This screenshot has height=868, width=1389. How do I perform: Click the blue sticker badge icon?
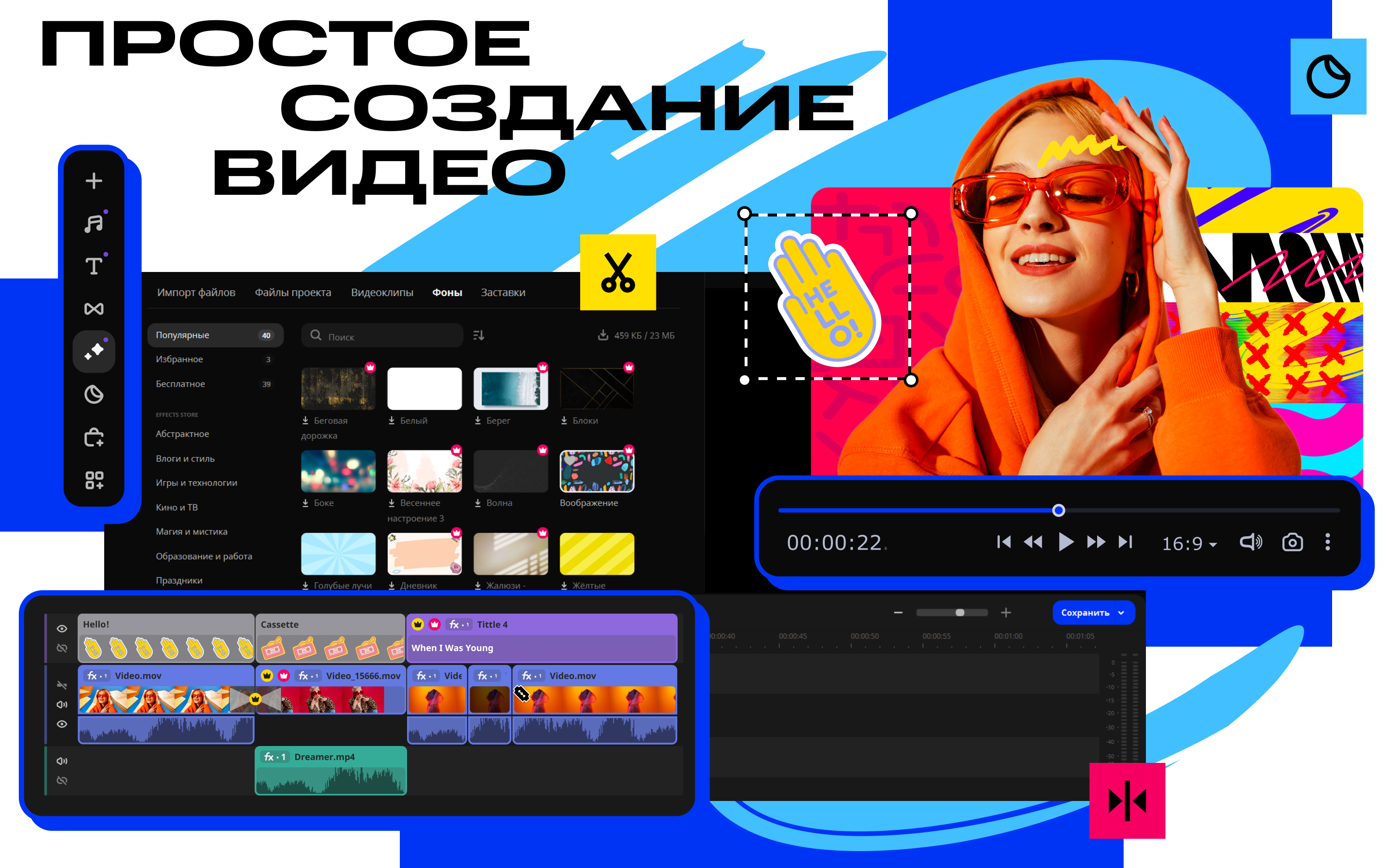point(1328,76)
